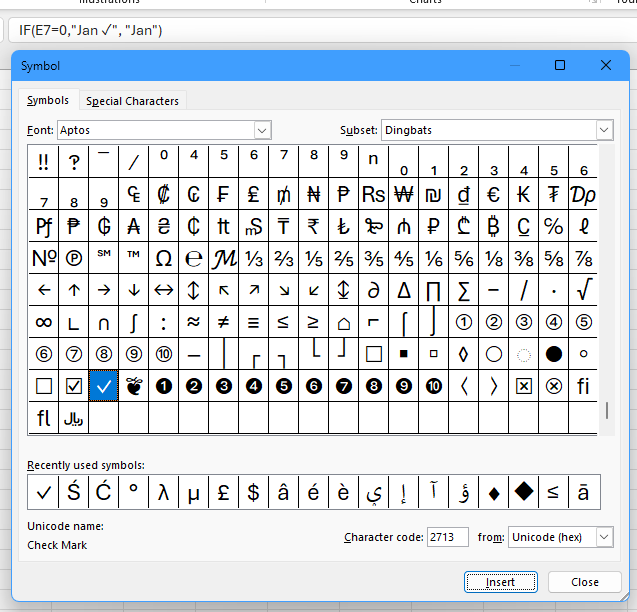The image size is (637, 612).
Task: Click the Character code input field
Action: 448,537
